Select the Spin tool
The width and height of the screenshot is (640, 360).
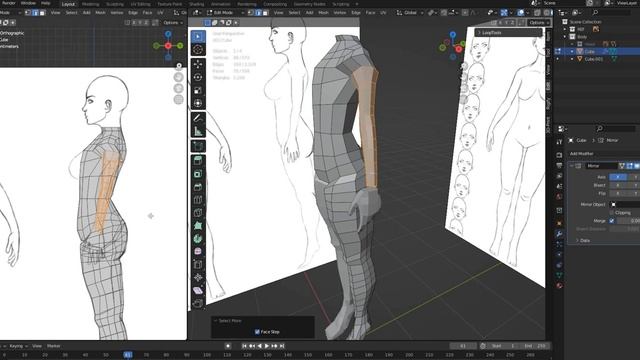pos(198,238)
